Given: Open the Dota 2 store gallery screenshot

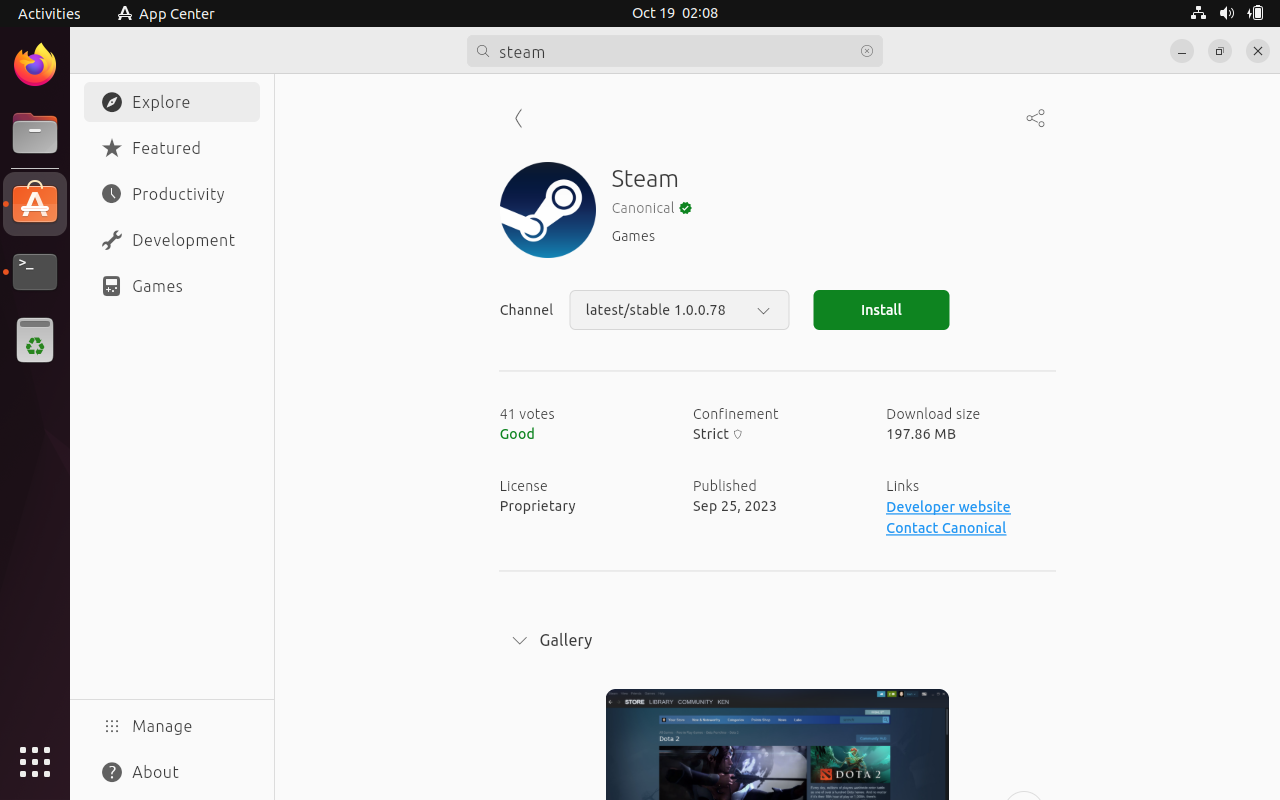Looking at the screenshot, I should [x=777, y=744].
